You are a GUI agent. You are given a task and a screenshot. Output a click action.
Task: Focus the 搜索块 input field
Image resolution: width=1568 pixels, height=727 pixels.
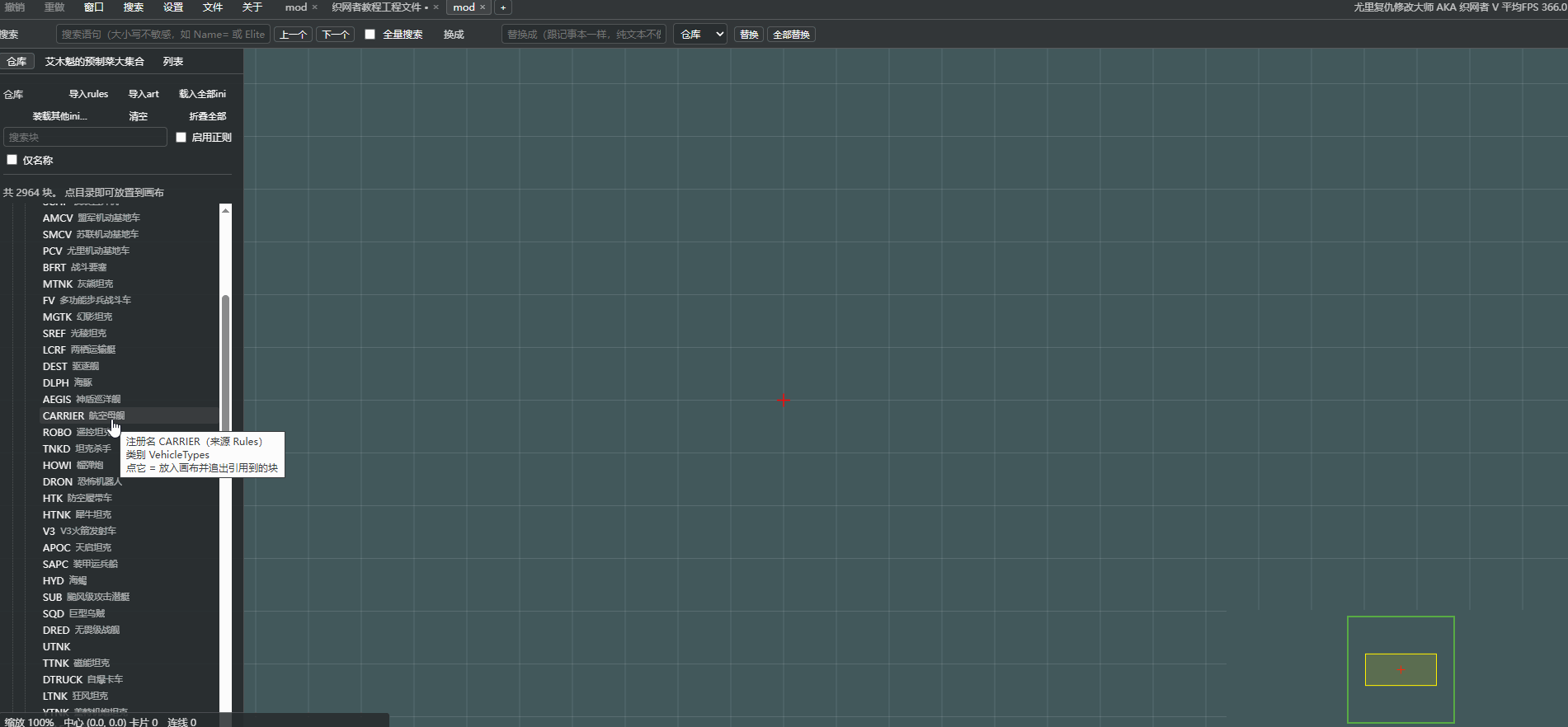(x=86, y=138)
